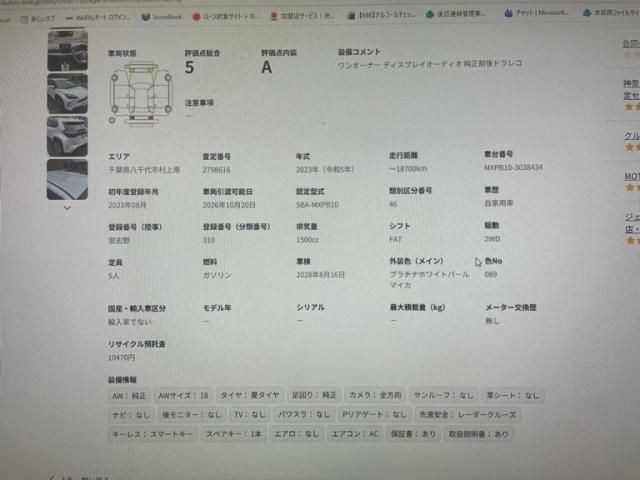Click the MOT link in the right sidebar
This screenshot has width=640, height=480.
pyautogui.click(x=632, y=176)
